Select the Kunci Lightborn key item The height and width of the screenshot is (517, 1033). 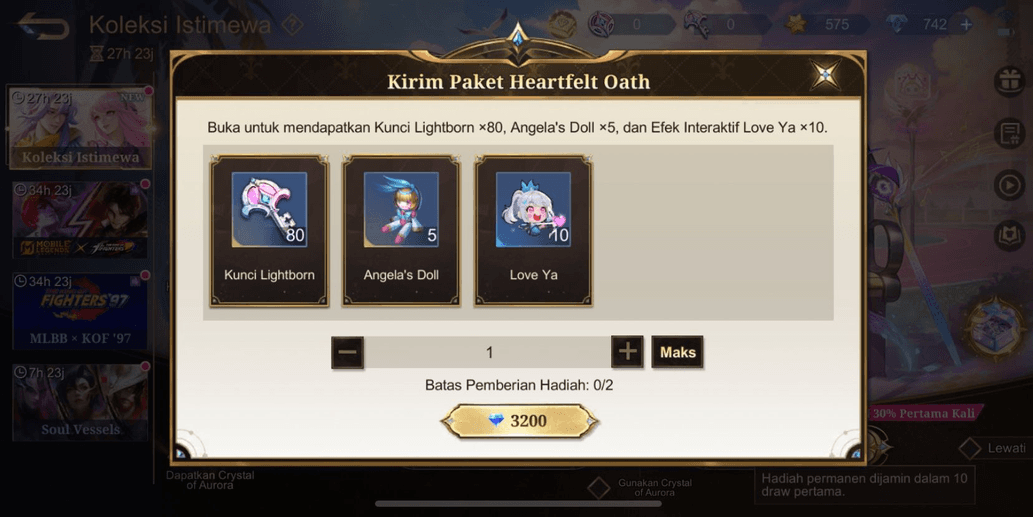click(269, 231)
